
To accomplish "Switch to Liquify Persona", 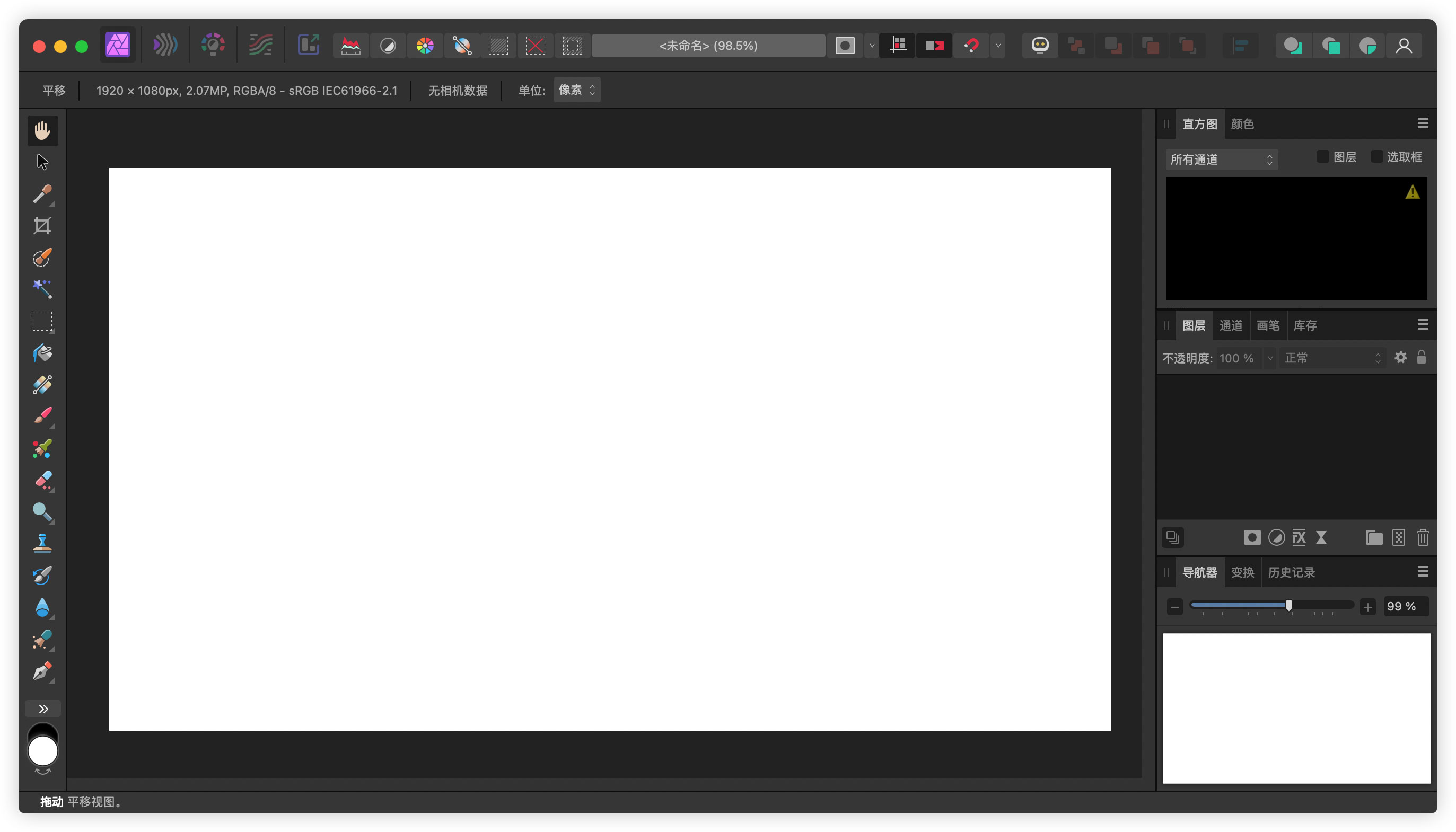I will [165, 45].
